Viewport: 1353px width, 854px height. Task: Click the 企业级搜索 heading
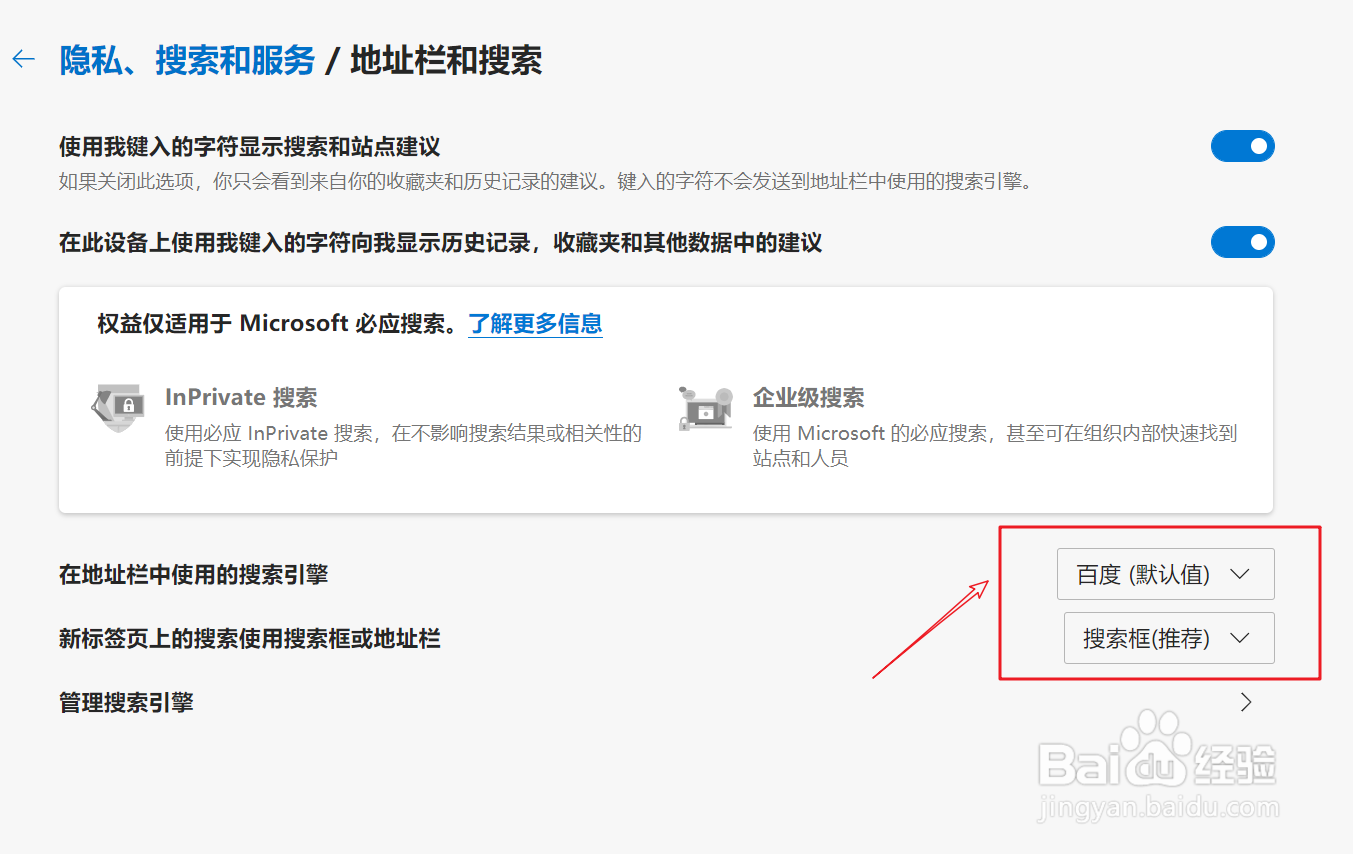[x=808, y=397]
